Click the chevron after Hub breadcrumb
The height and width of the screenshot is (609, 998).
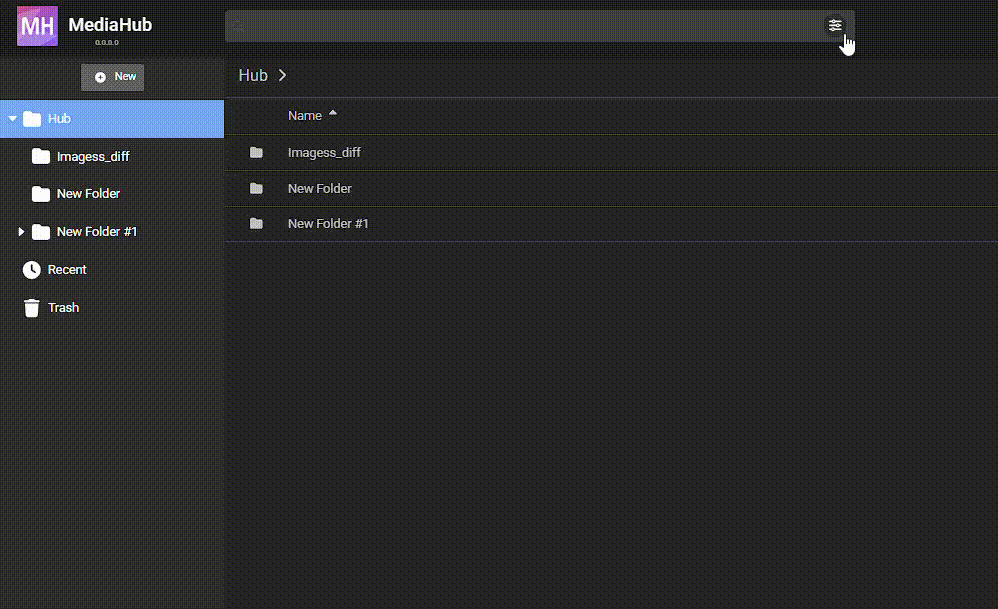[283, 75]
